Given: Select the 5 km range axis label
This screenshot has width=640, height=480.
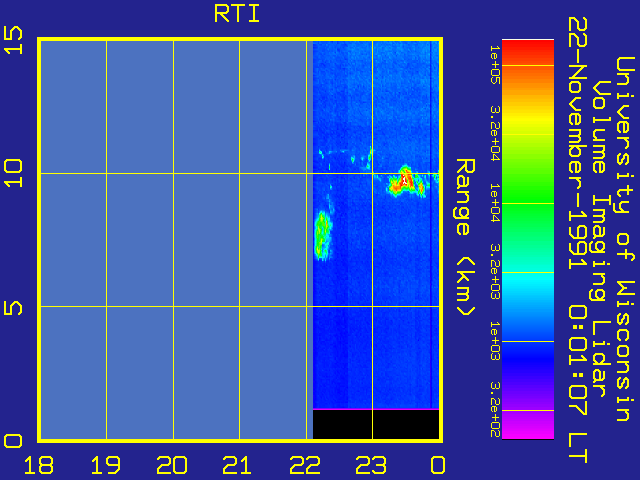Looking at the screenshot, I should [13, 308].
